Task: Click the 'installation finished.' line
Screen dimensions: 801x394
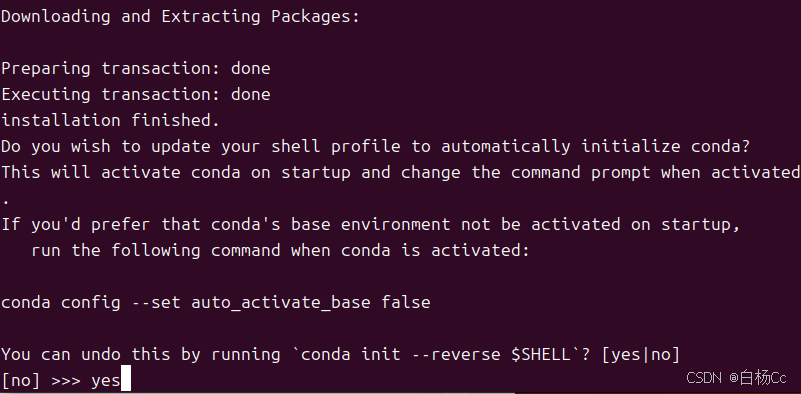Action: (x=110, y=121)
